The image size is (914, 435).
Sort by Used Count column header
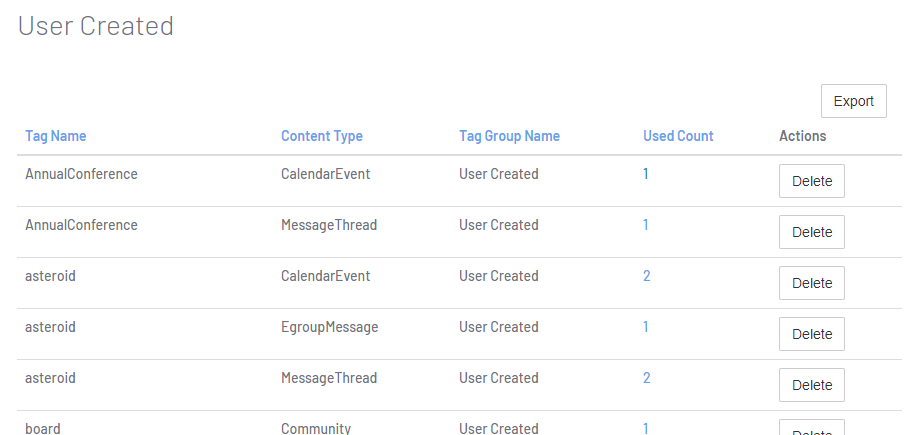tap(678, 136)
